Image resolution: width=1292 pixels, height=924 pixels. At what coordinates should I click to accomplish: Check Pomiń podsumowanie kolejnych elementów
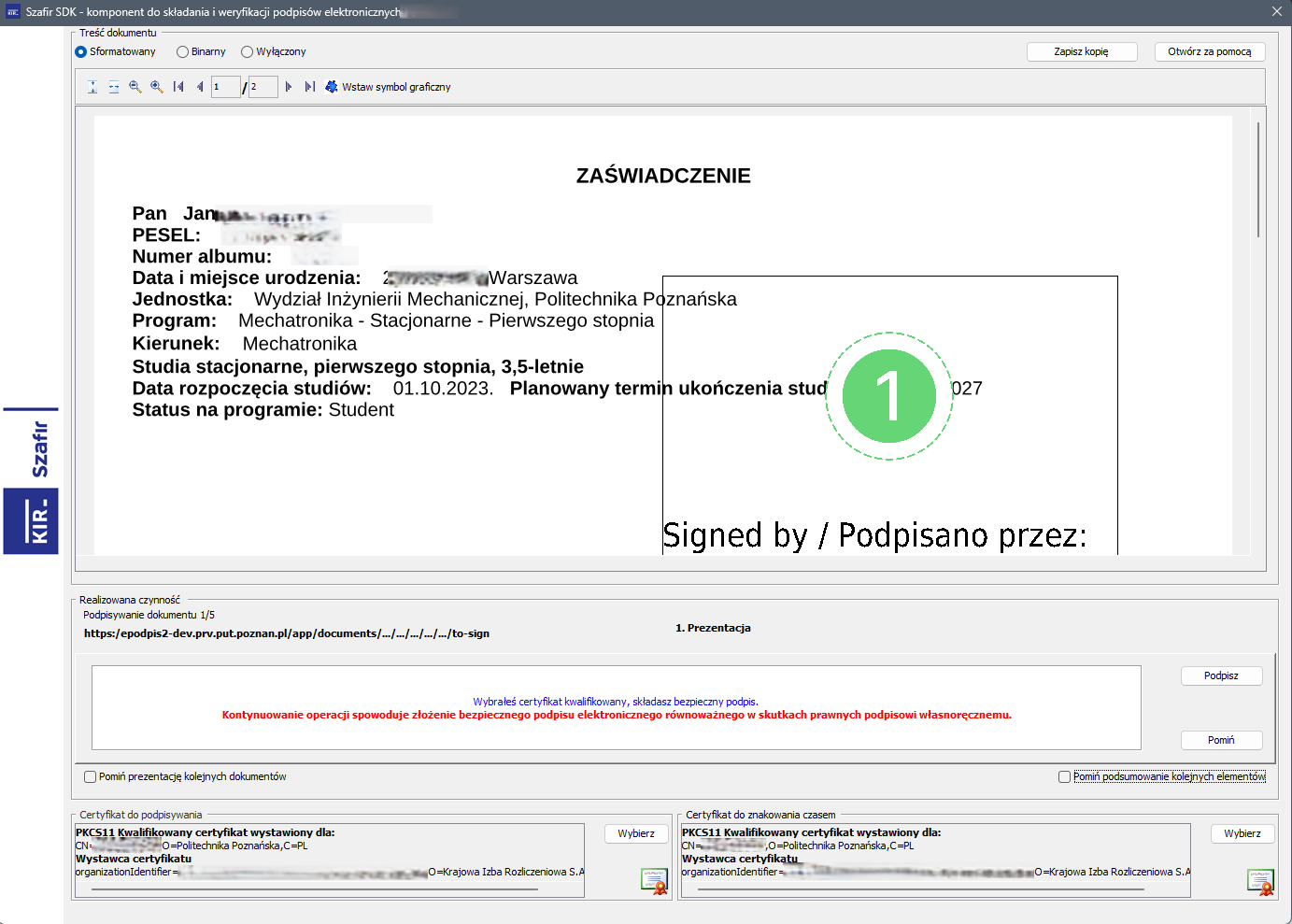1064,776
